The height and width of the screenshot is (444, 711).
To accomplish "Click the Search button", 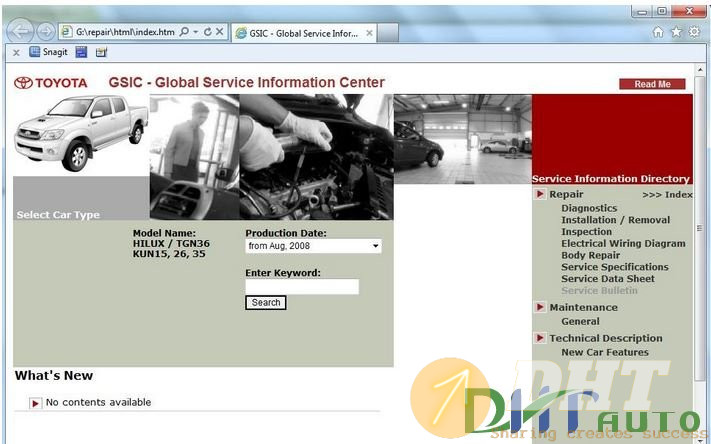I will click(x=266, y=303).
